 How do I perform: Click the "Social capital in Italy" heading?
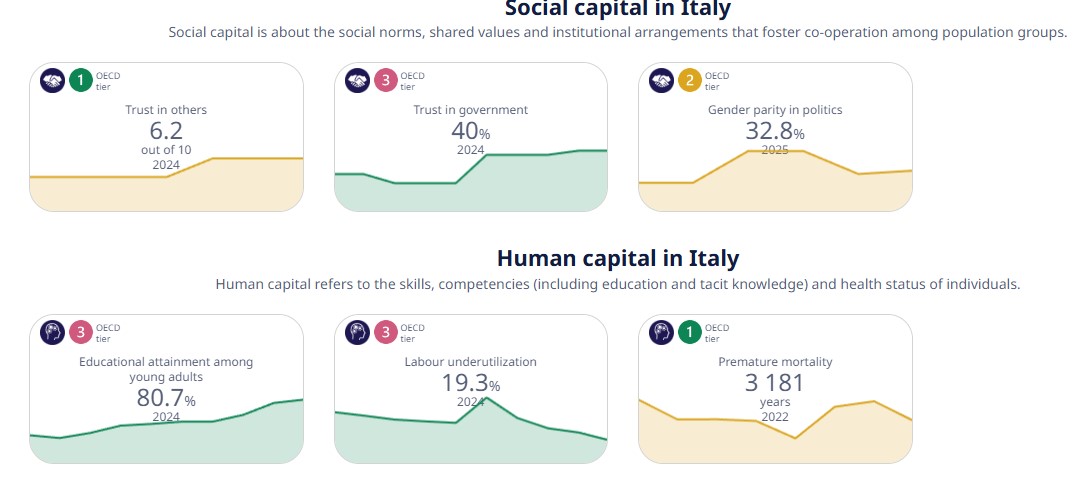617,10
